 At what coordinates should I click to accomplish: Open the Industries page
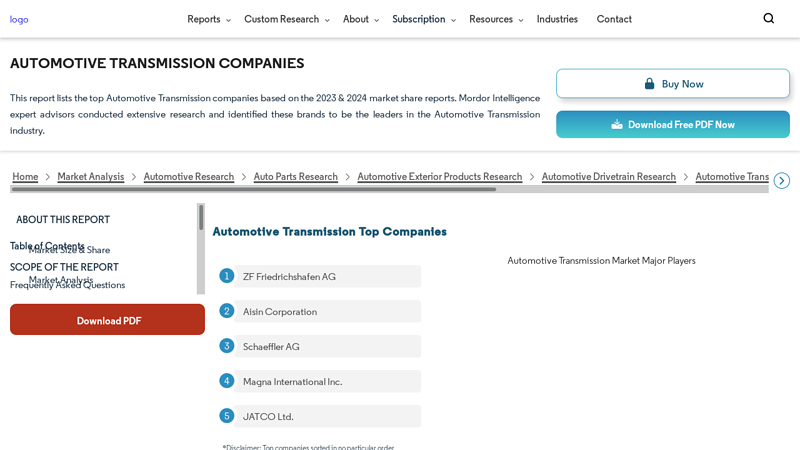[557, 19]
